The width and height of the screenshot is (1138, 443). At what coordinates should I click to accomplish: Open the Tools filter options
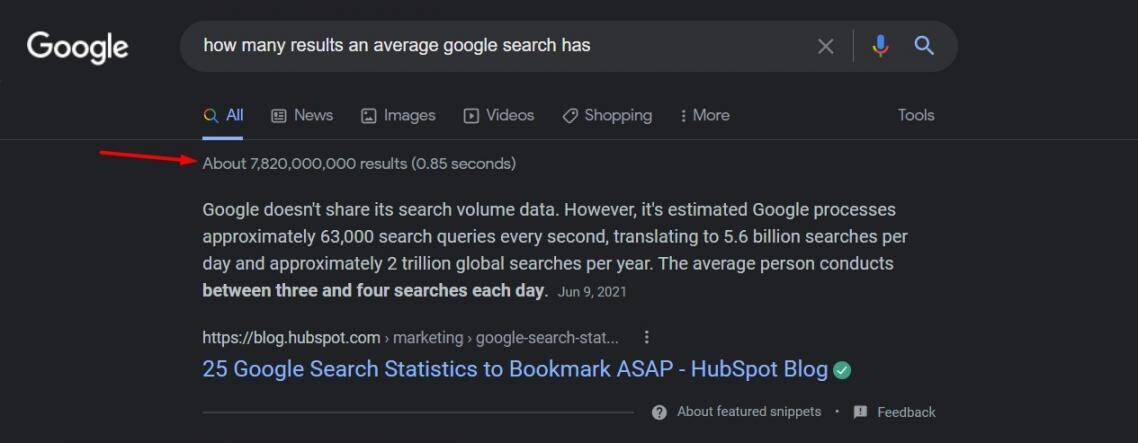pos(915,115)
